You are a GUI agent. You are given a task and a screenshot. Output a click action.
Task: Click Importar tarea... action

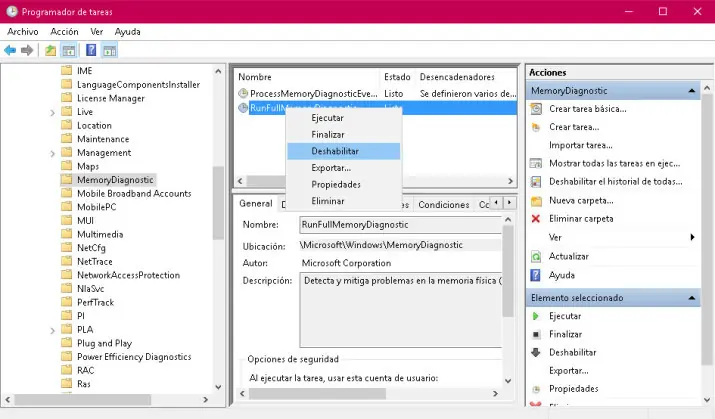click(x=580, y=145)
